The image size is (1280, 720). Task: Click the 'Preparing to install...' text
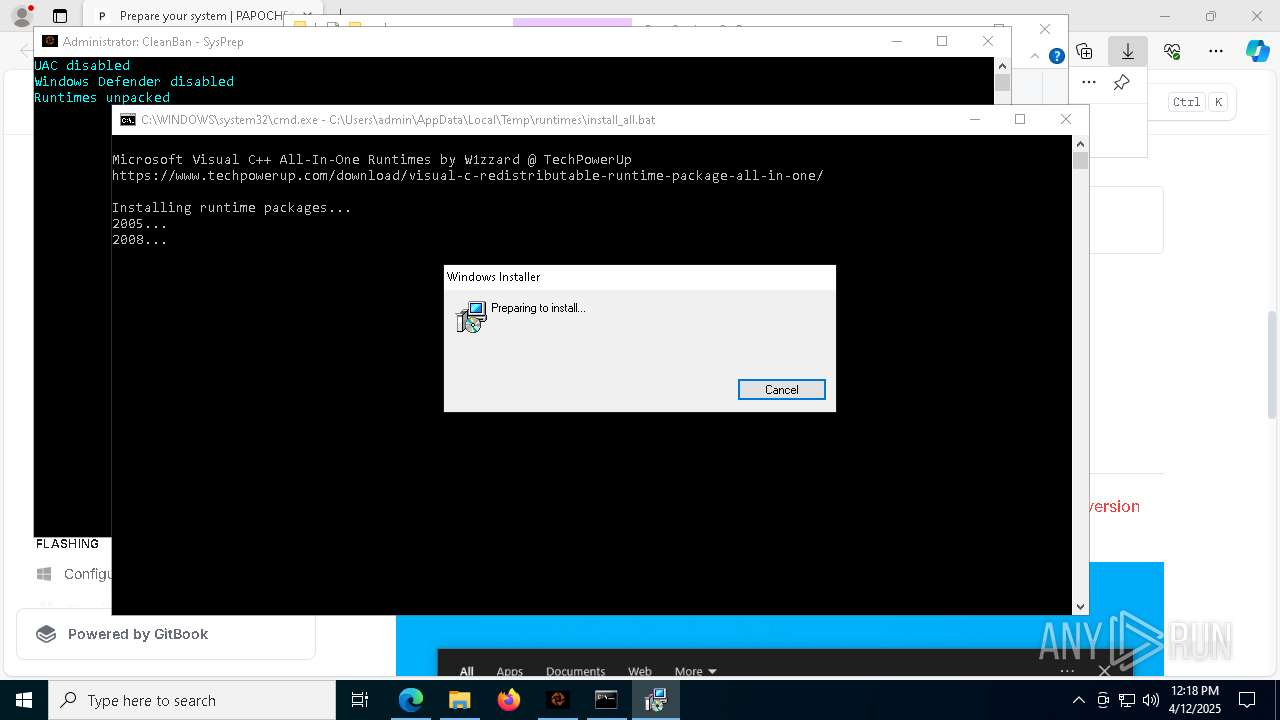click(x=538, y=308)
